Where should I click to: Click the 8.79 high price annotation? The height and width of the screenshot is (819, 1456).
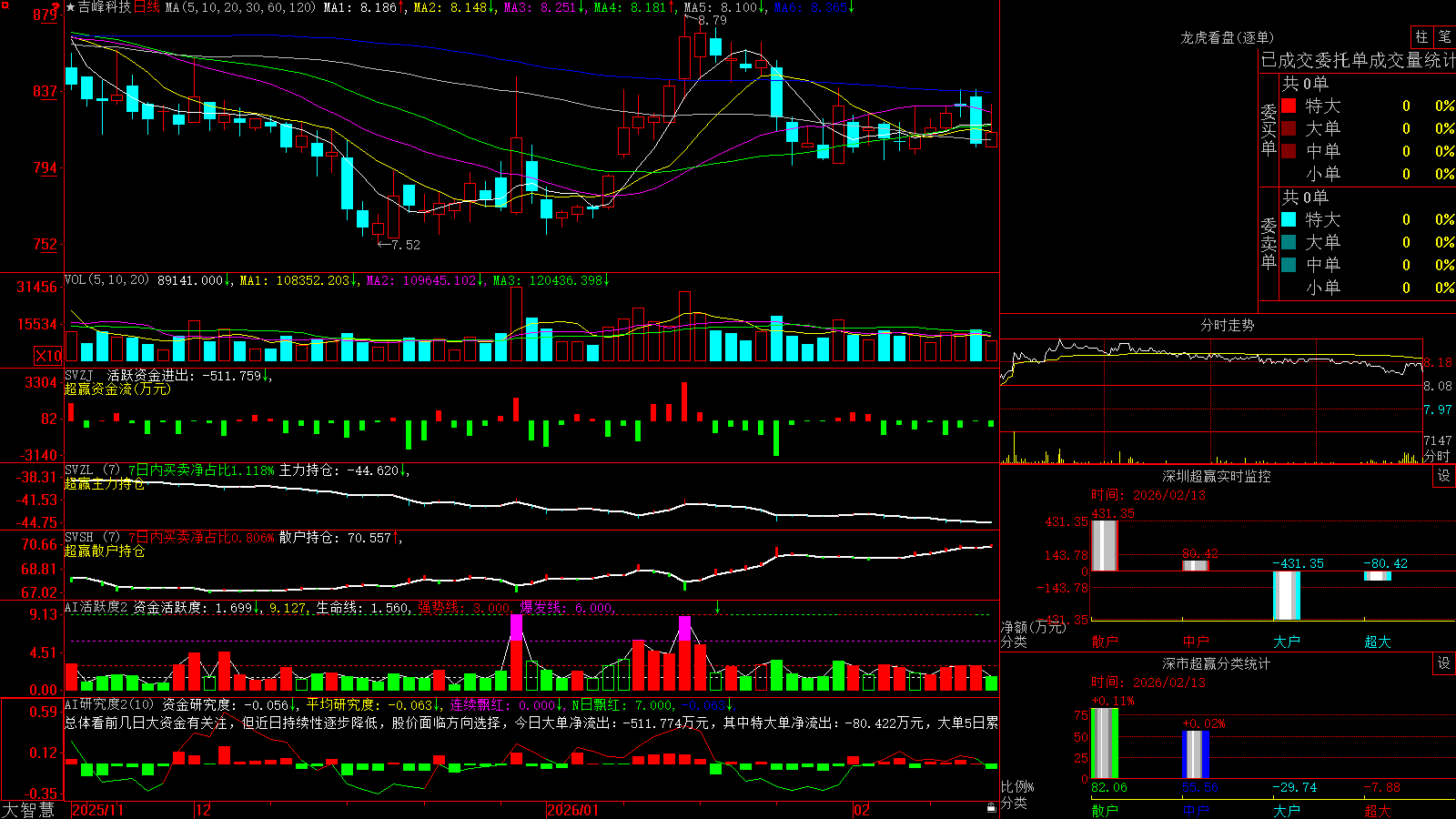tap(712, 20)
